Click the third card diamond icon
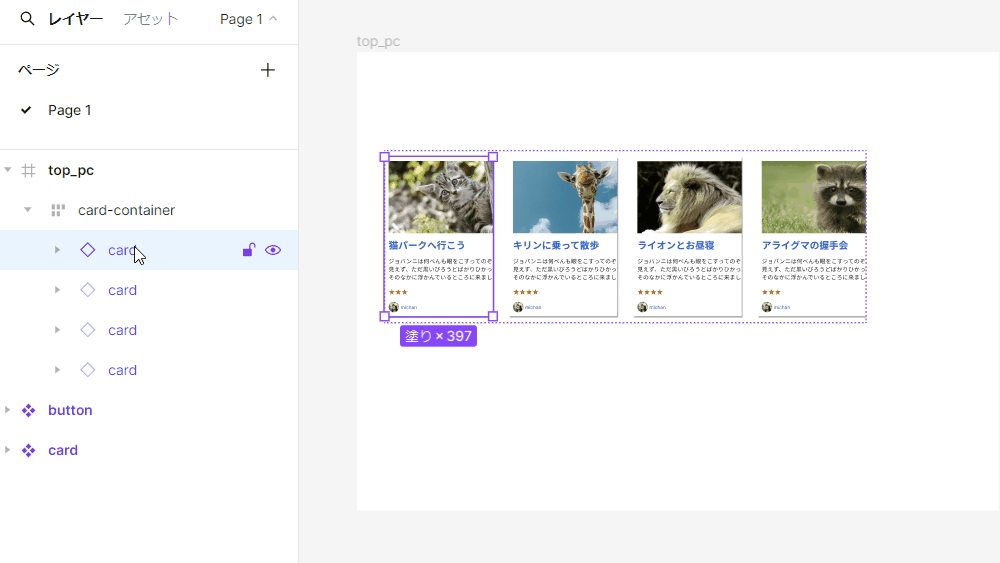The height and width of the screenshot is (563, 1000). point(88,330)
